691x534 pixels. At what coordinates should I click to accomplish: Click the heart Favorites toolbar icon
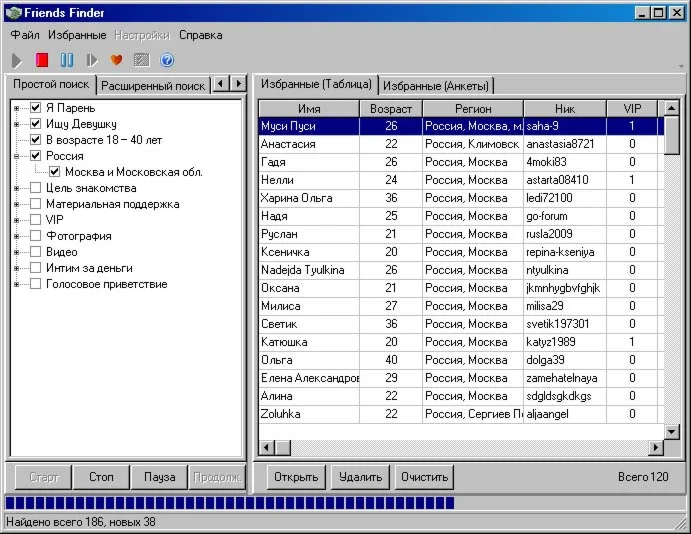coord(117,60)
